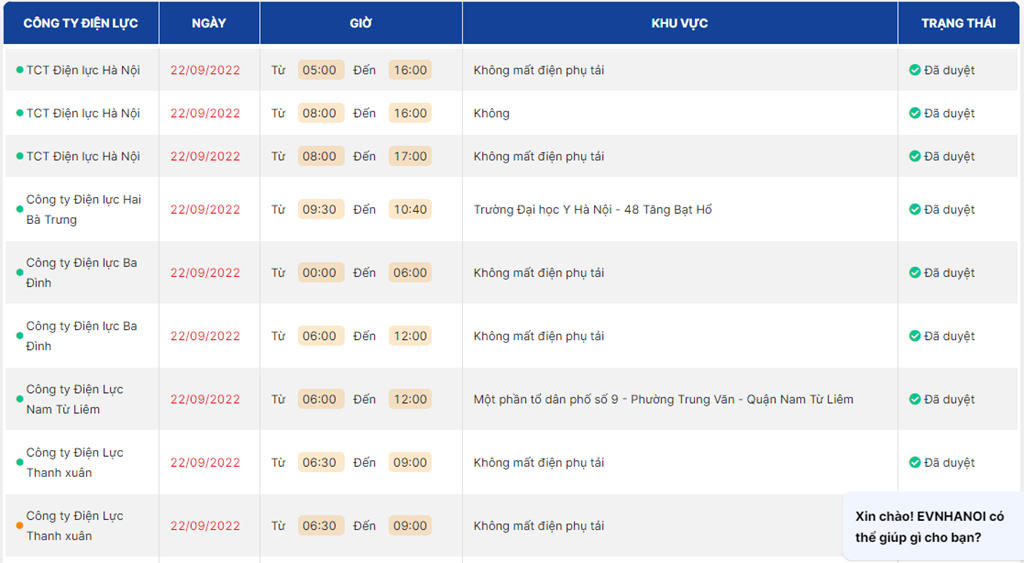Select start time 09:30 badge

pyautogui.click(x=320, y=210)
